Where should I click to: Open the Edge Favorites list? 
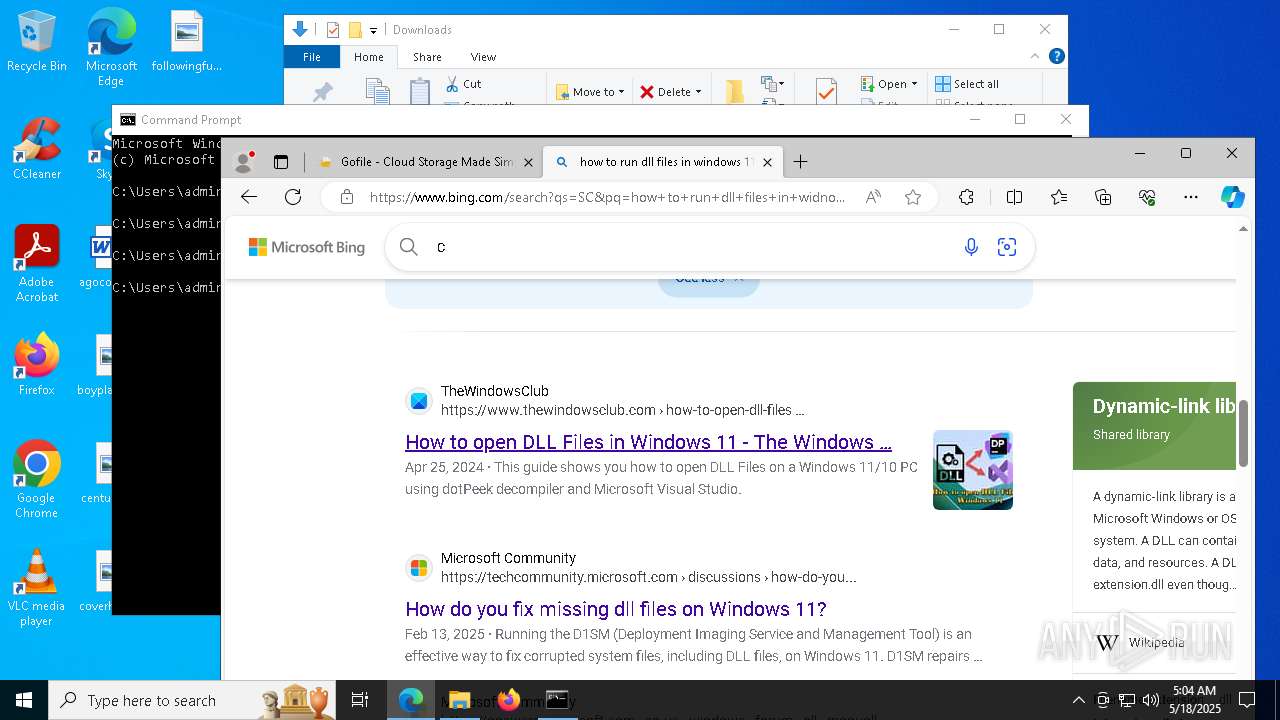click(x=1059, y=197)
